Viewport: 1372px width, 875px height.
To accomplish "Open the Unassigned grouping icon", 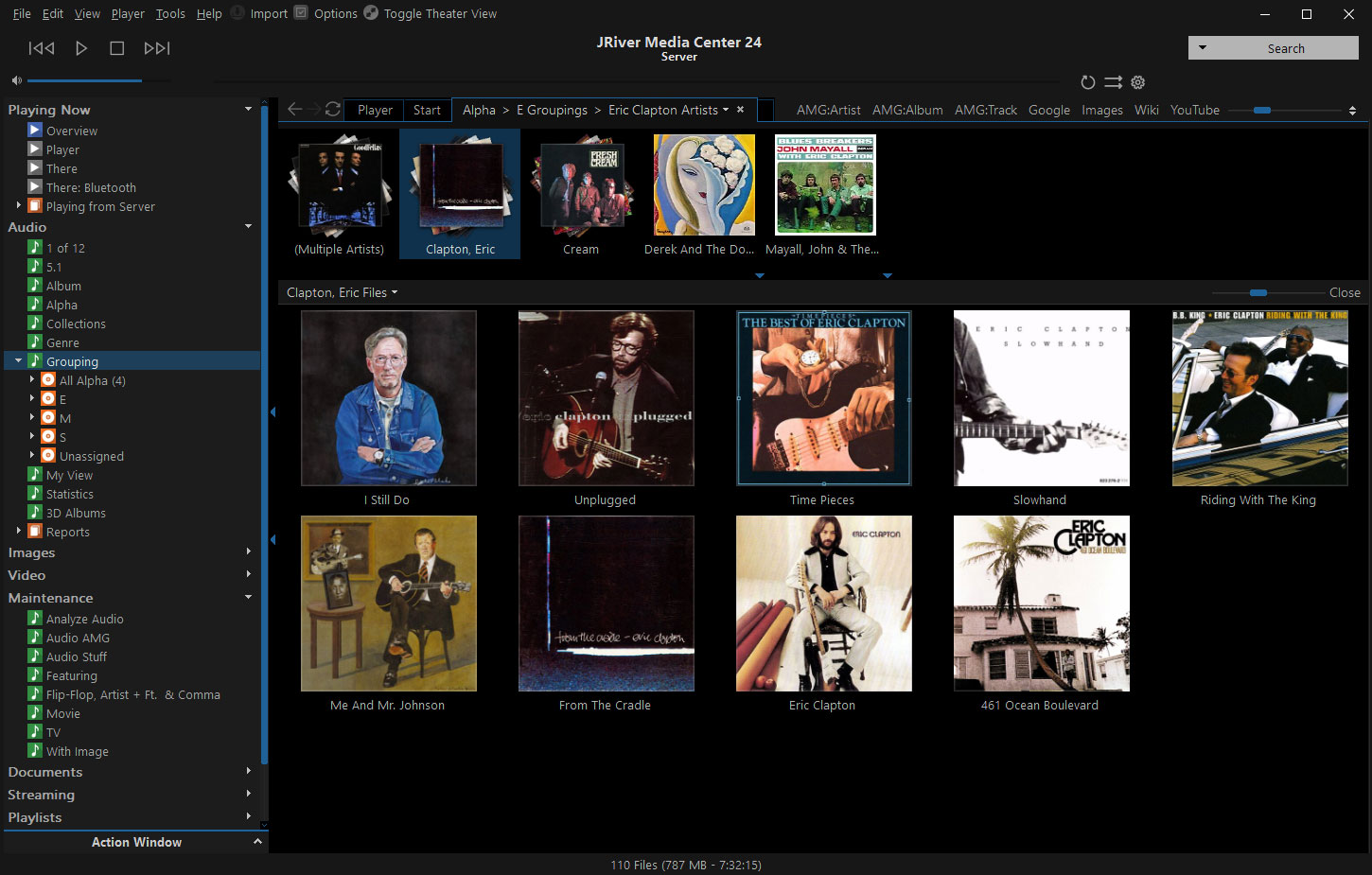I will [48, 455].
